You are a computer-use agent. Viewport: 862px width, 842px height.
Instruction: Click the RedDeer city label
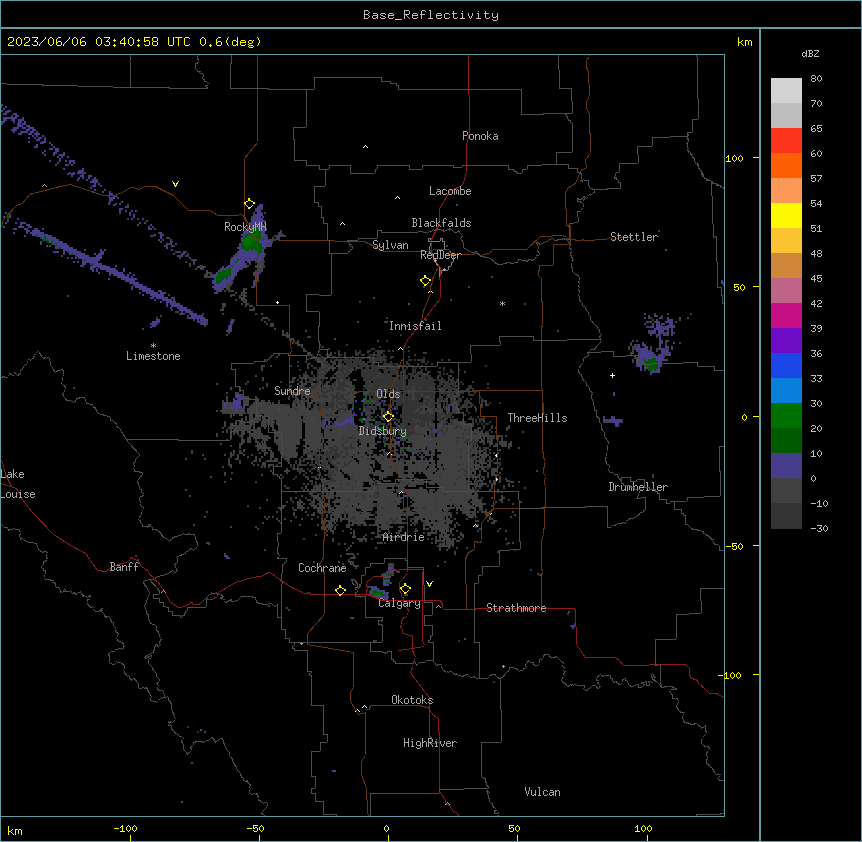[x=440, y=255]
